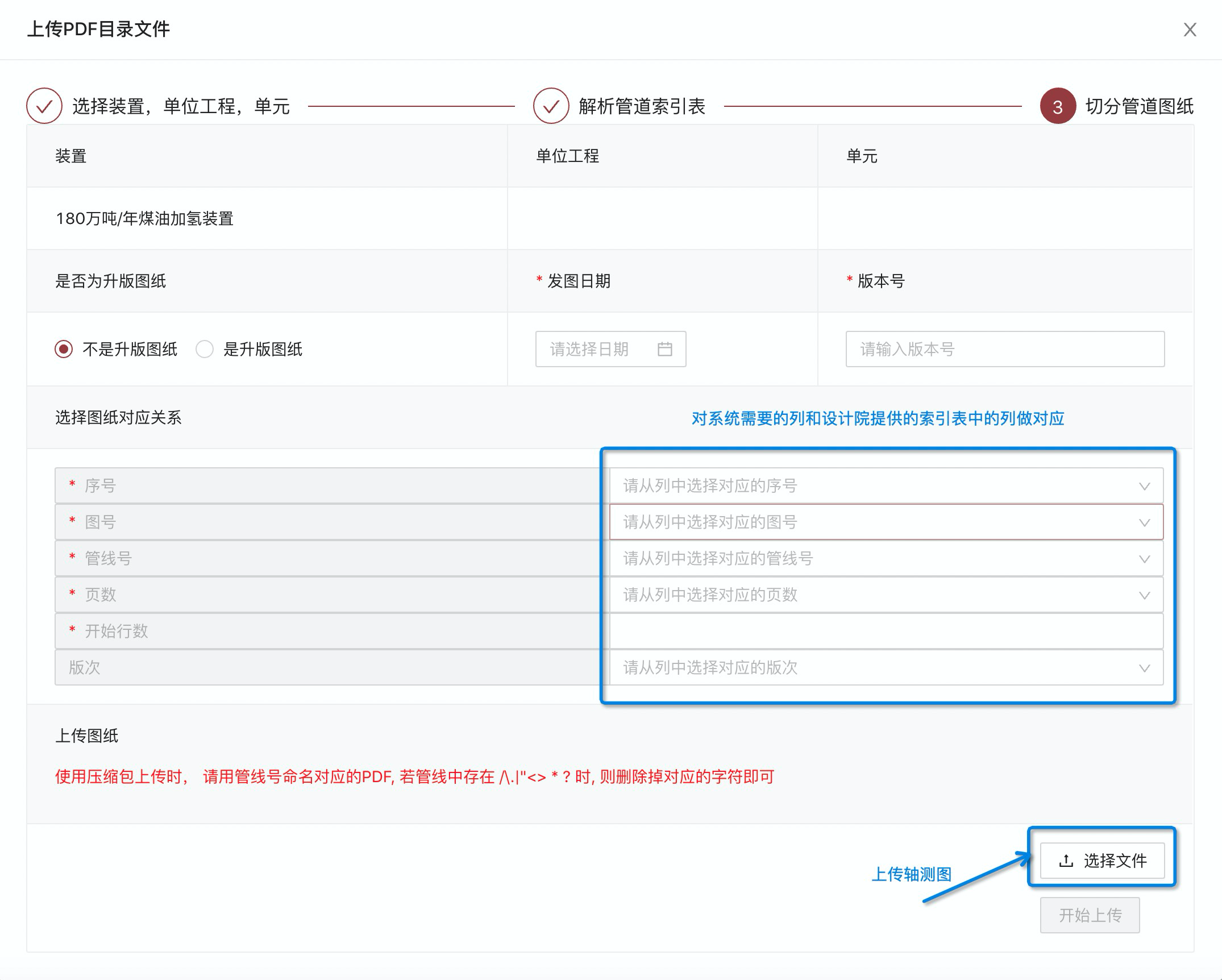Click the 请选择日期 date field

(x=610, y=349)
